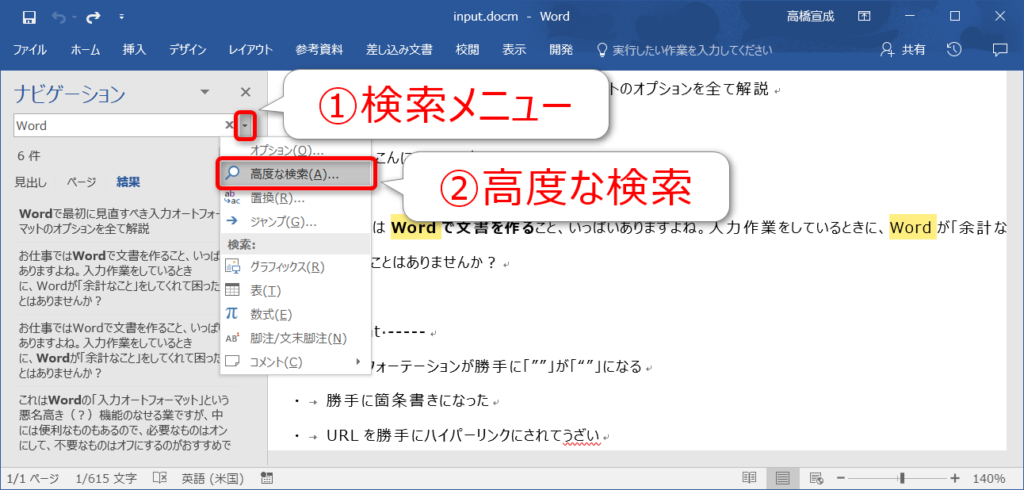Select 表(T) search option
The height and width of the screenshot is (490, 1024).
click(296, 290)
